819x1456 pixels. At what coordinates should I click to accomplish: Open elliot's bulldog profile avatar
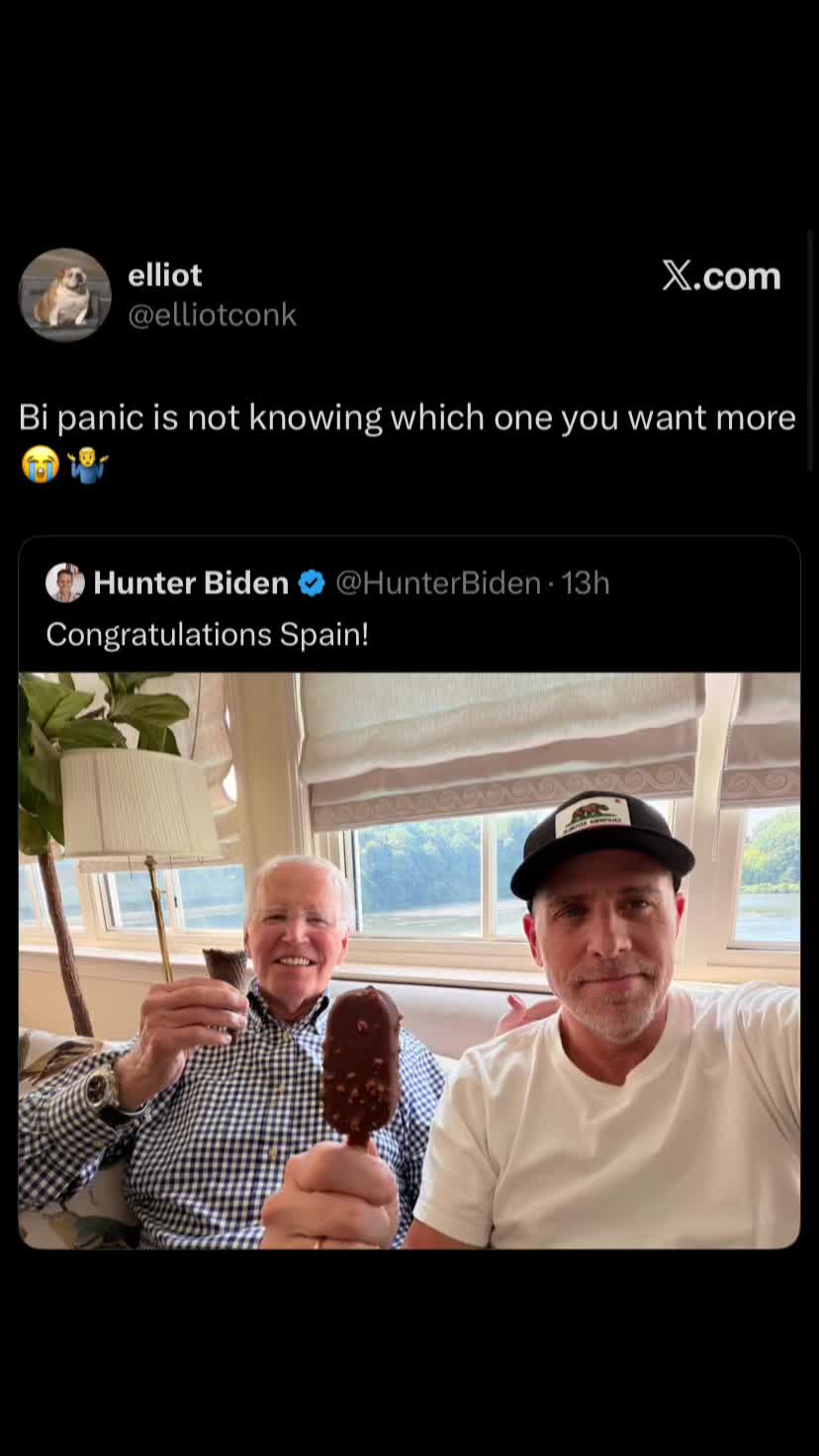(64, 295)
